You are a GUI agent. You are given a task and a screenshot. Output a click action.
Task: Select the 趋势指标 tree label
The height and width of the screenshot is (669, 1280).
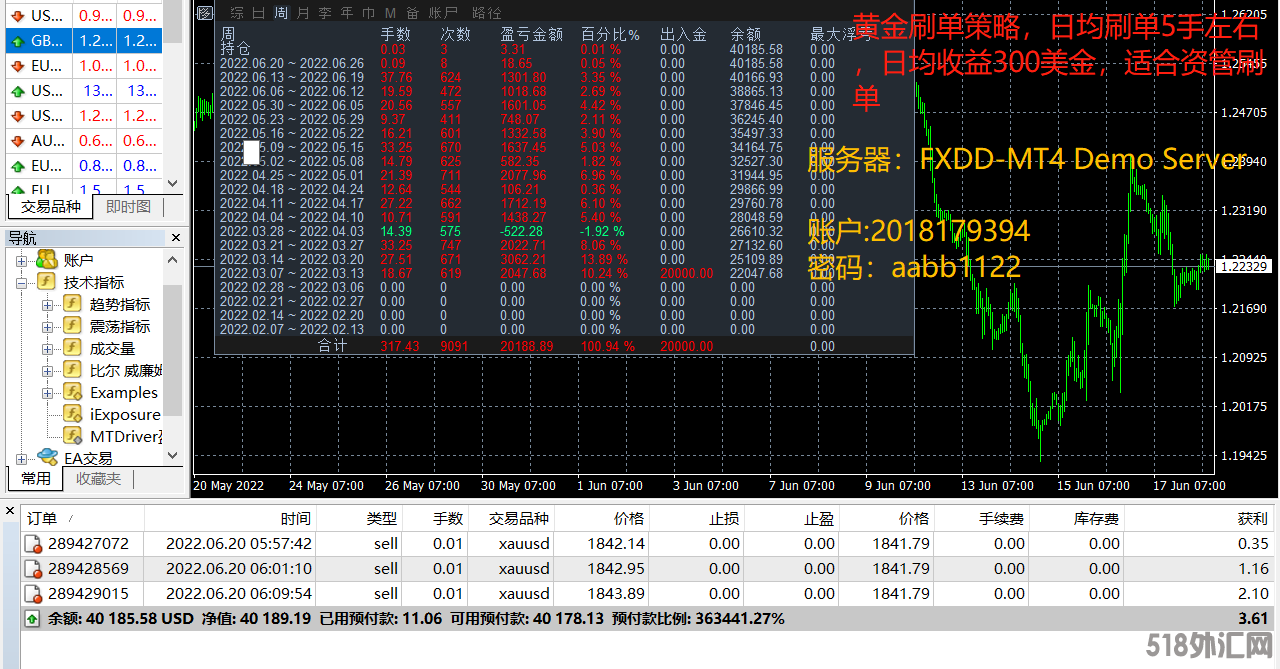[x=120, y=305]
